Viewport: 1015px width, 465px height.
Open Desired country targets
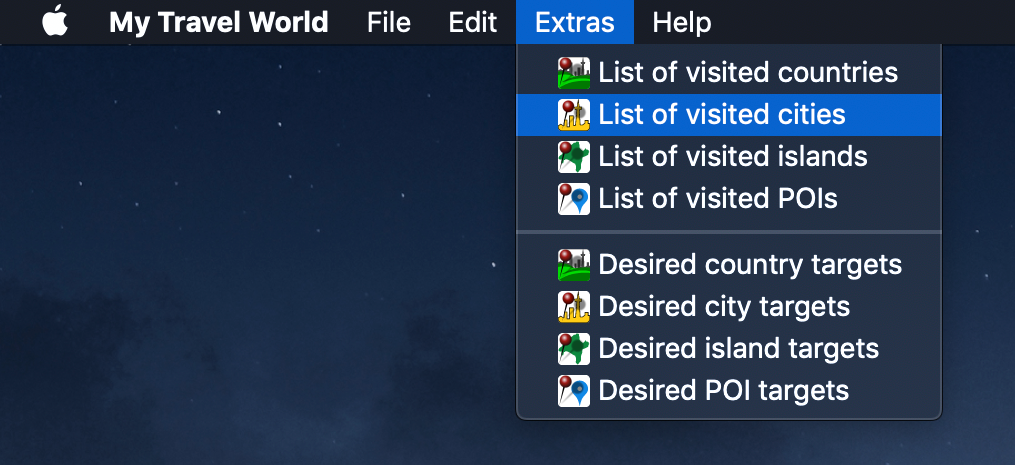[729, 264]
